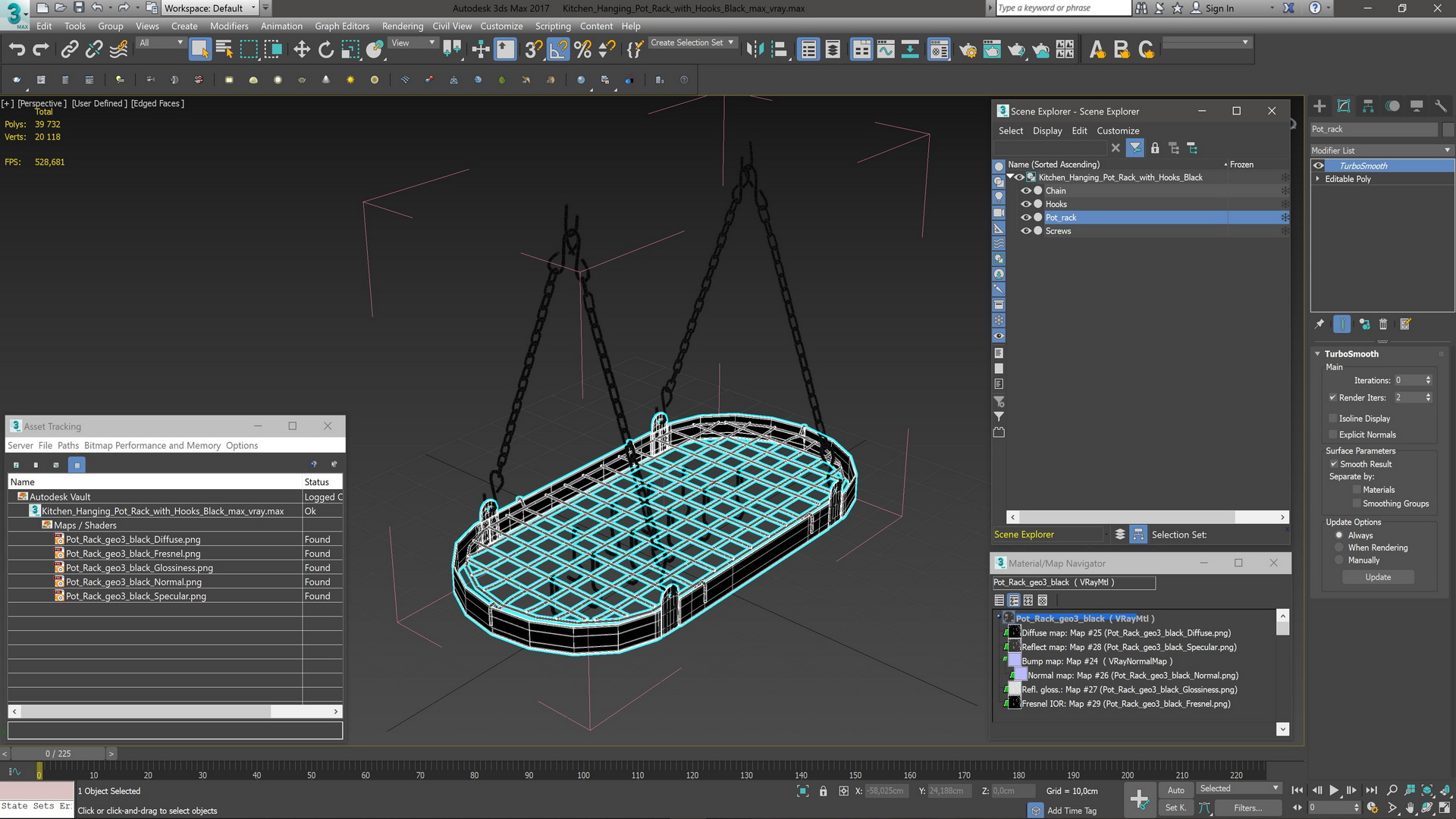This screenshot has width=1456, height=819.
Task: Toggle the Percent Snap icon
Action: click(x=582, y=50)
